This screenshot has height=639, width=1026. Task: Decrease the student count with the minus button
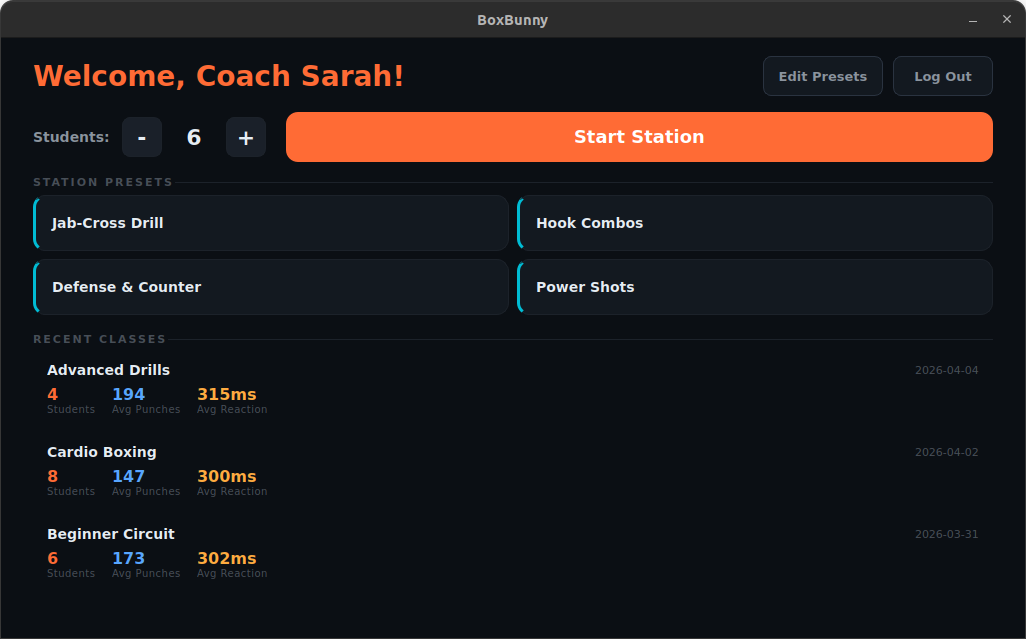point(141,137)
